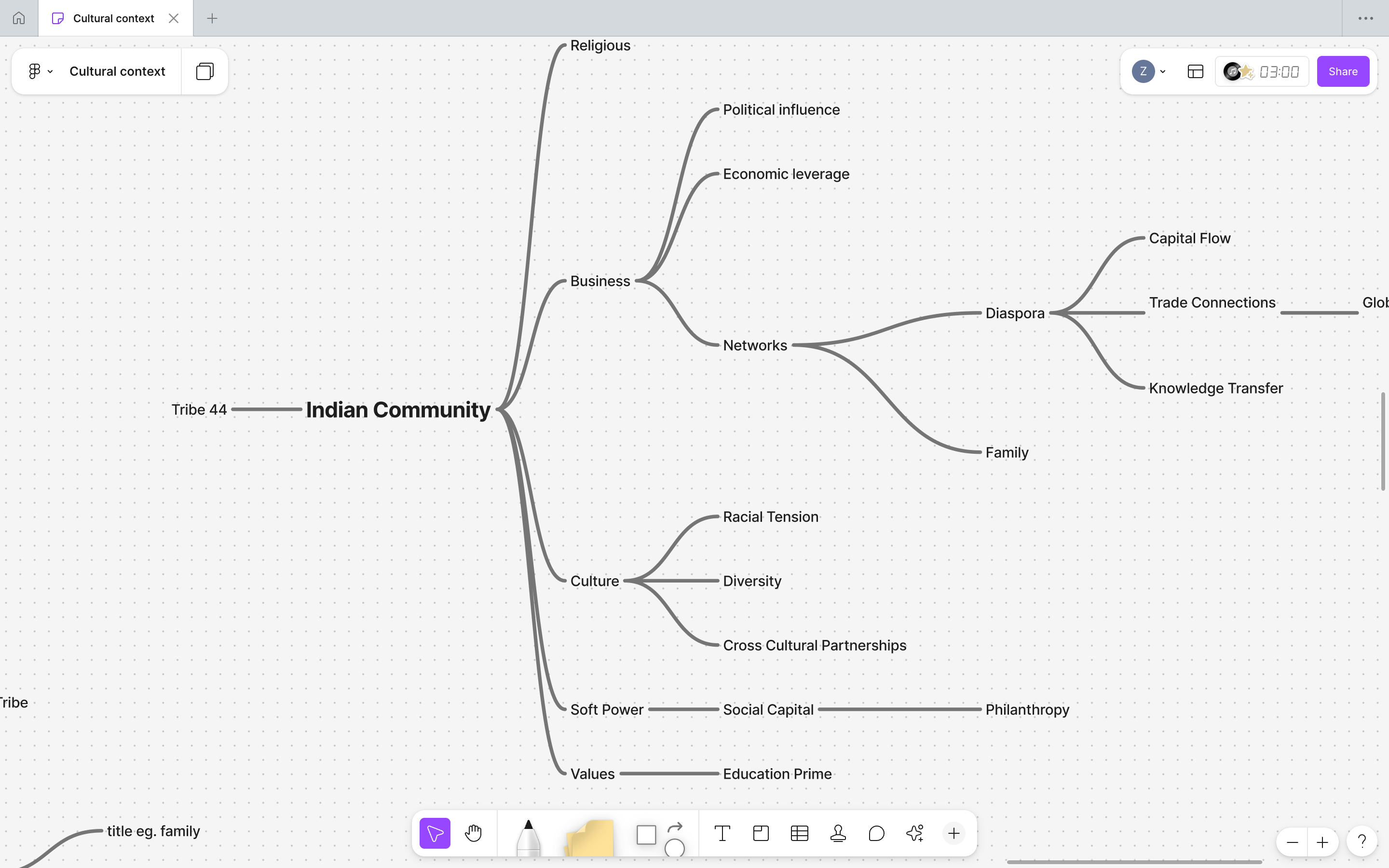Add a table to canvas
This screenshot has height=868, width=1389.
(799, 833)
